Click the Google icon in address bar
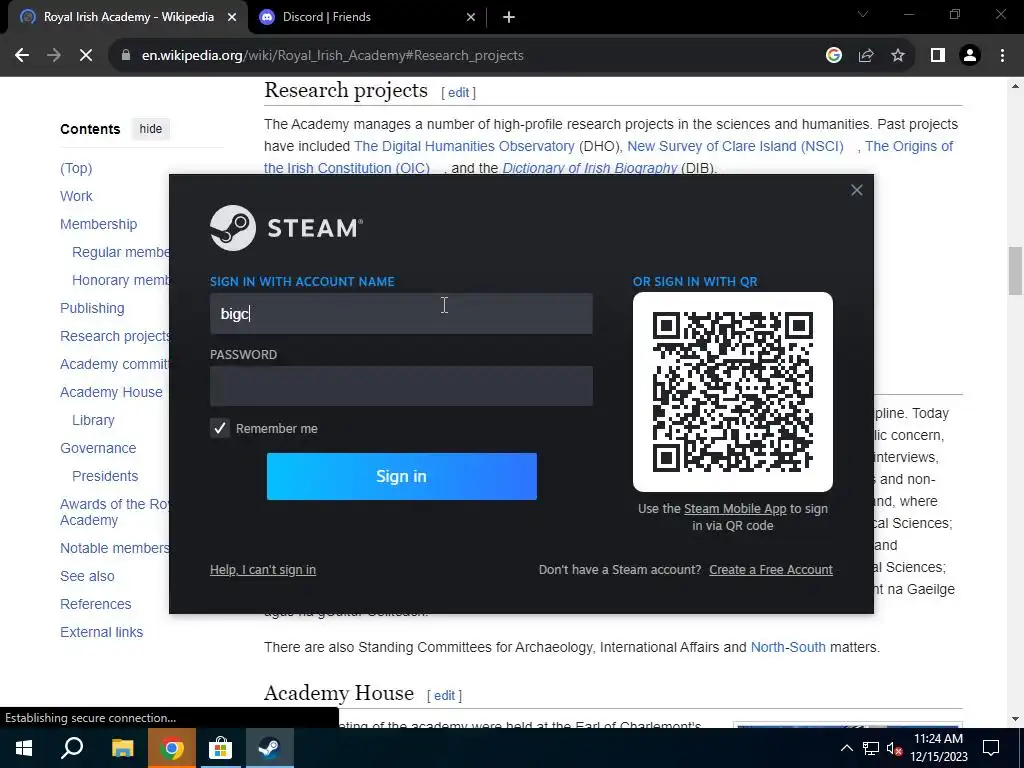 [x=833, y=56]
